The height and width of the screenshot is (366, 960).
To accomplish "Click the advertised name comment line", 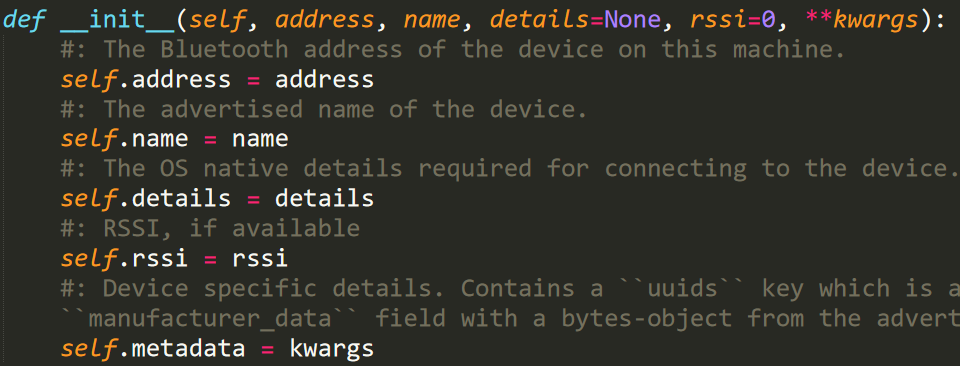I will [324, 109].
